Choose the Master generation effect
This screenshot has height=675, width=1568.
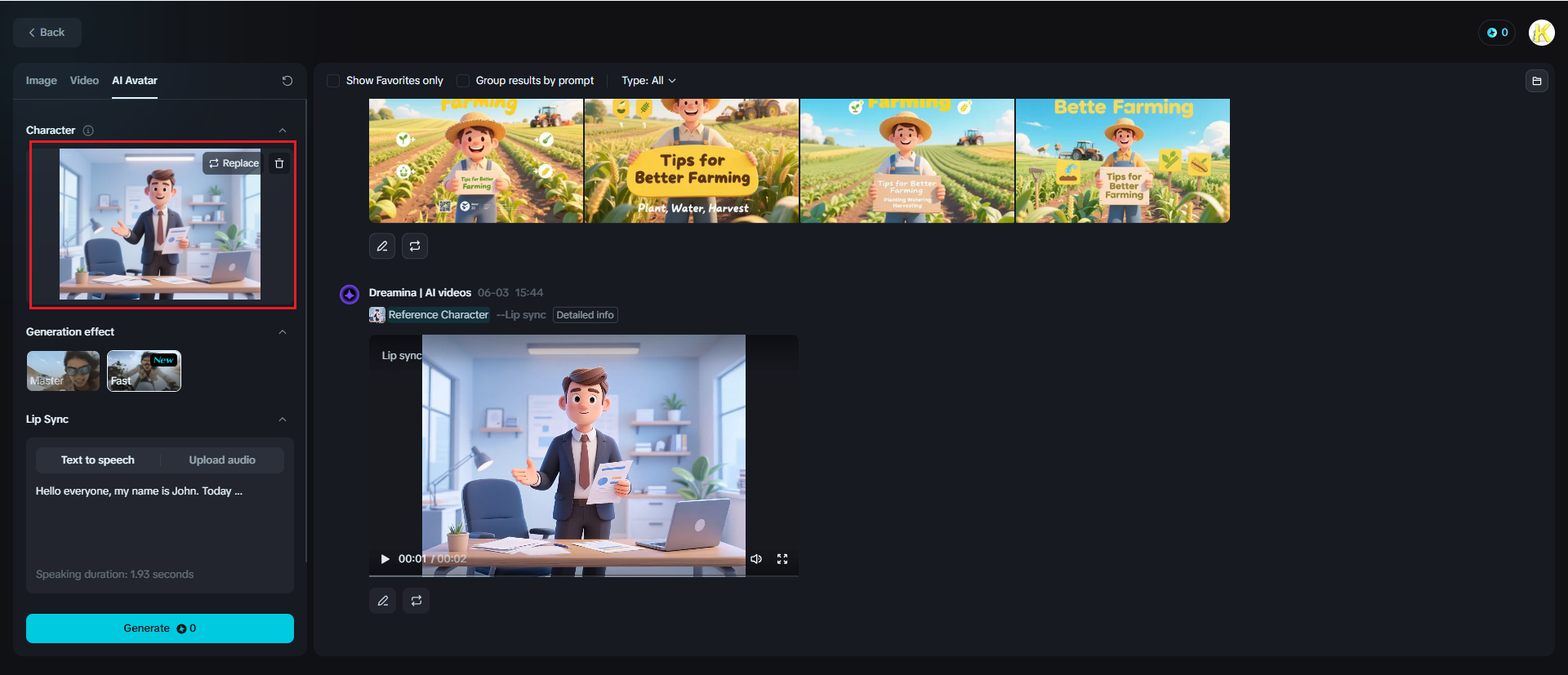coord(63,371)
